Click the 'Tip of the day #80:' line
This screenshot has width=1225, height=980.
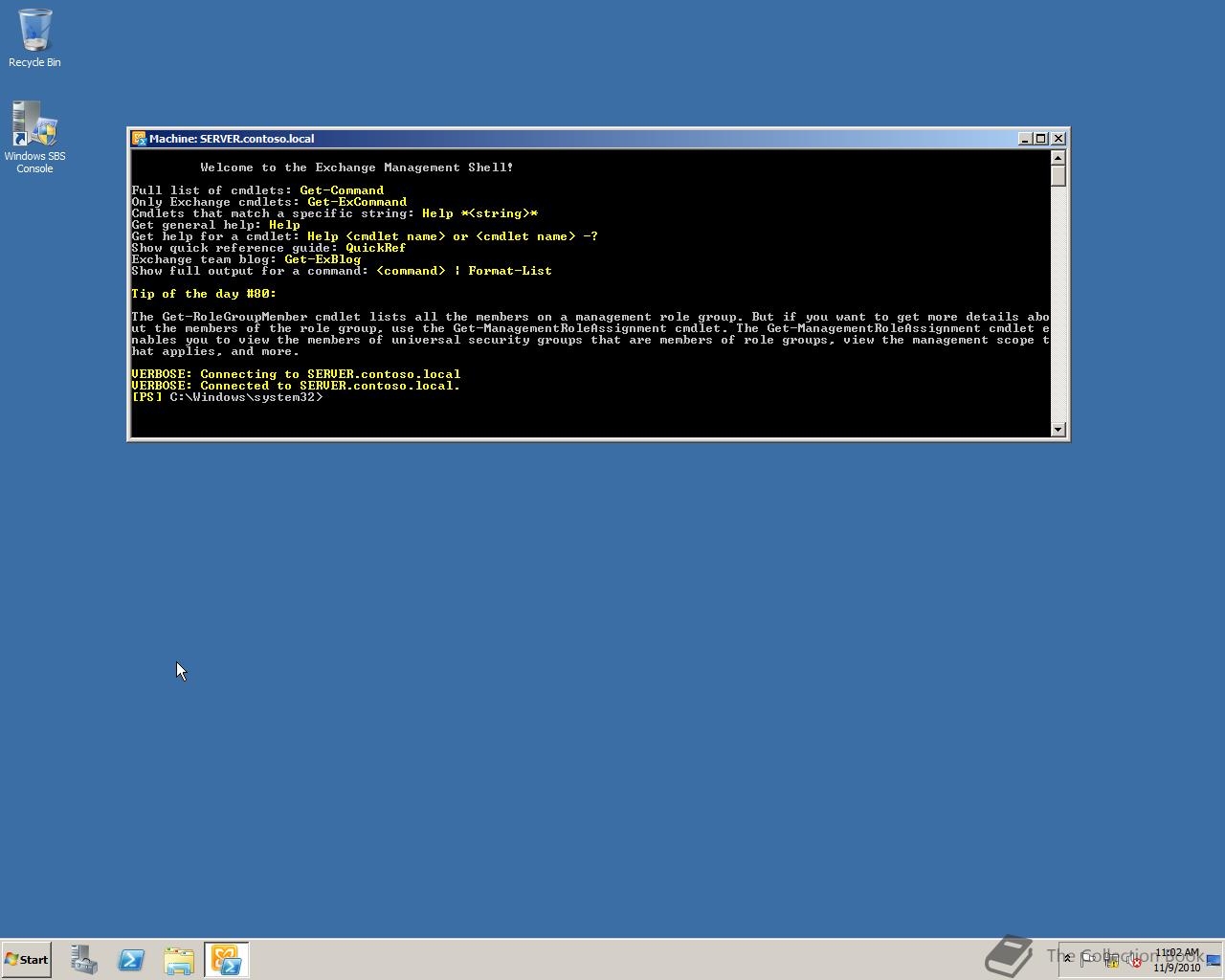click(204, 294)
